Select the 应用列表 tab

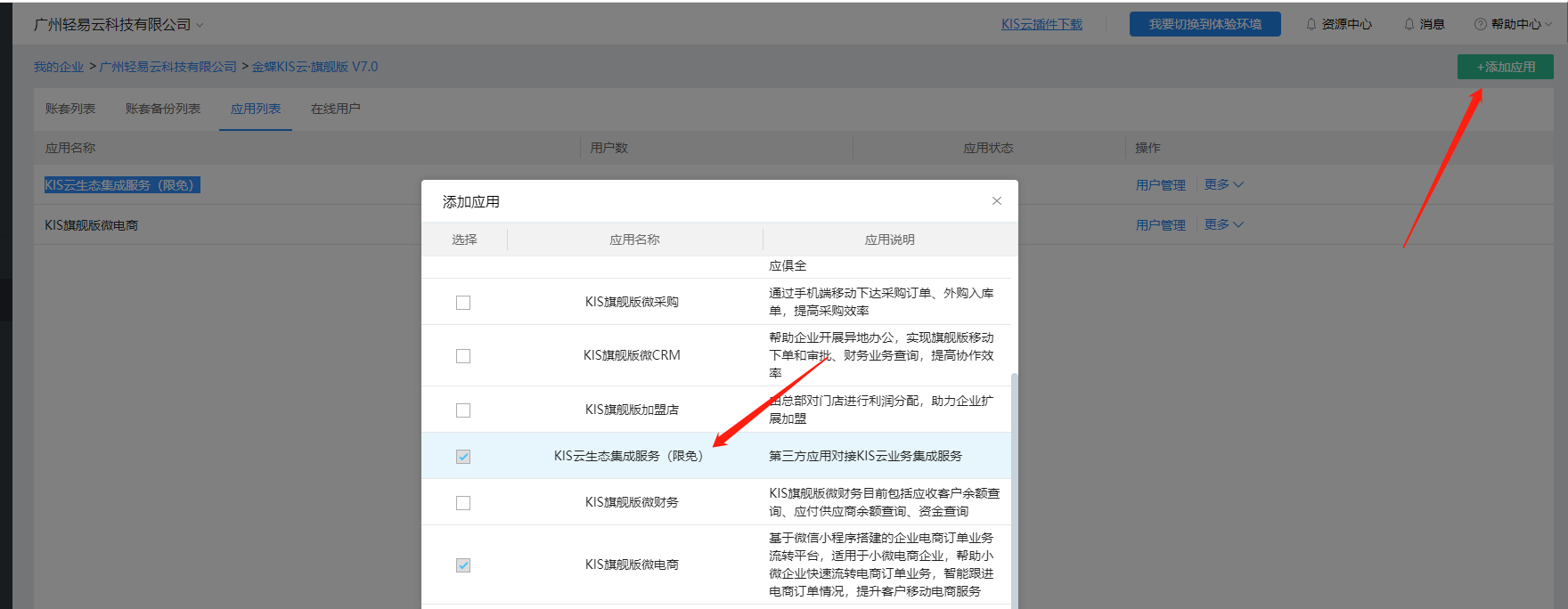(x=256, y=109)
